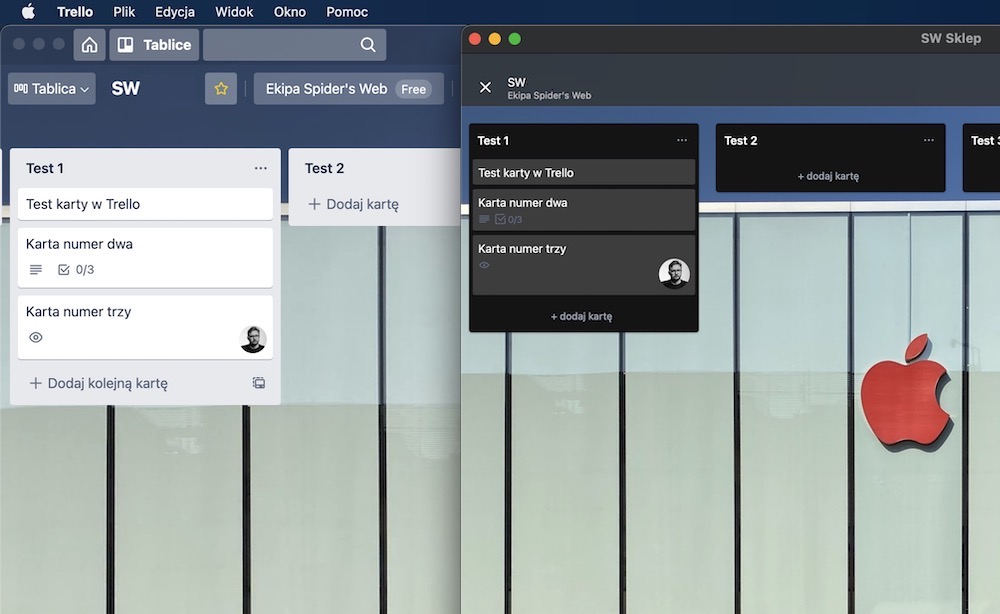Open dark card Test karty w Trello

pyautogui.click(x=584, y=173)
